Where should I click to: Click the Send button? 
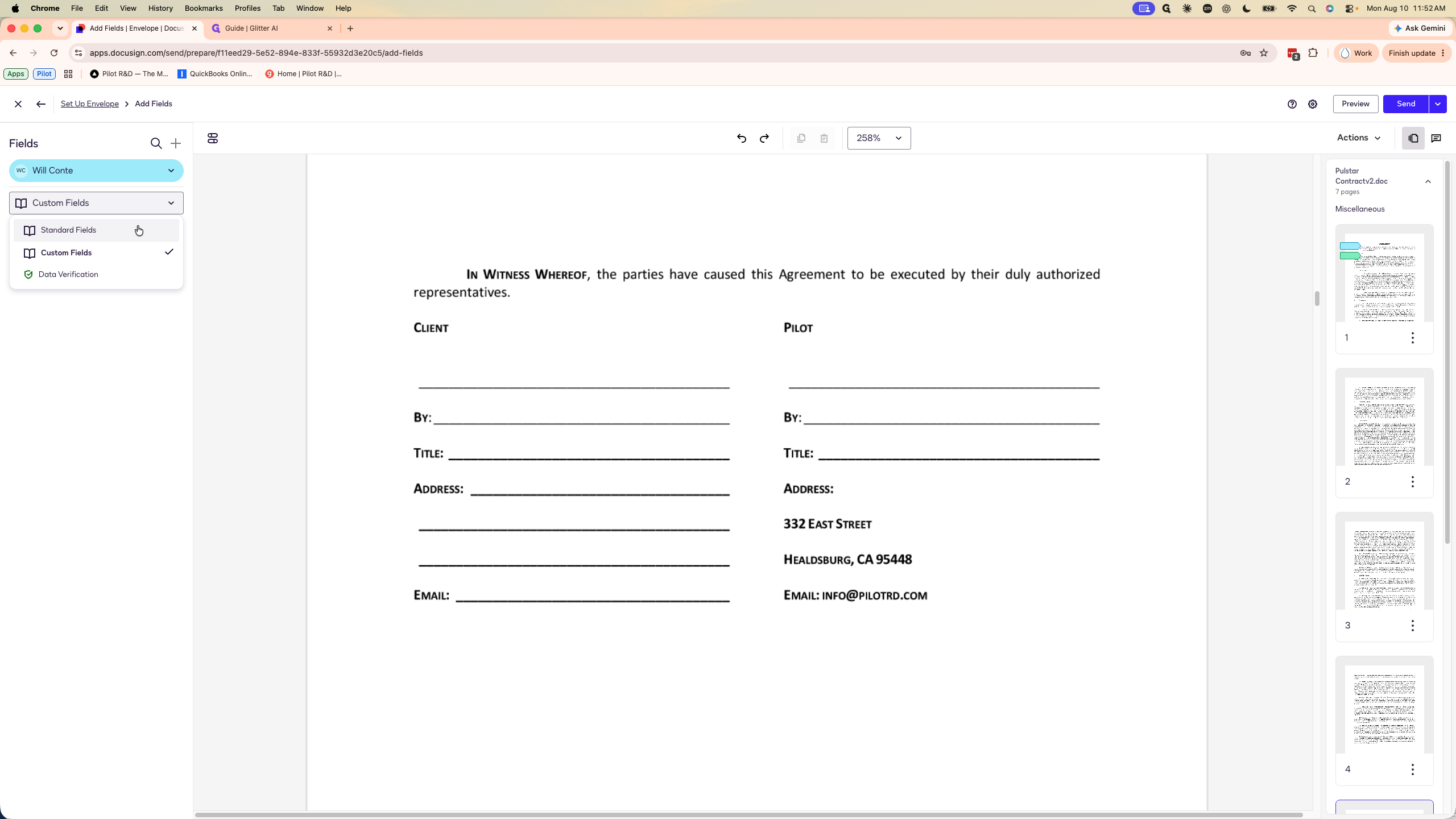click(x=1405, y=104)
